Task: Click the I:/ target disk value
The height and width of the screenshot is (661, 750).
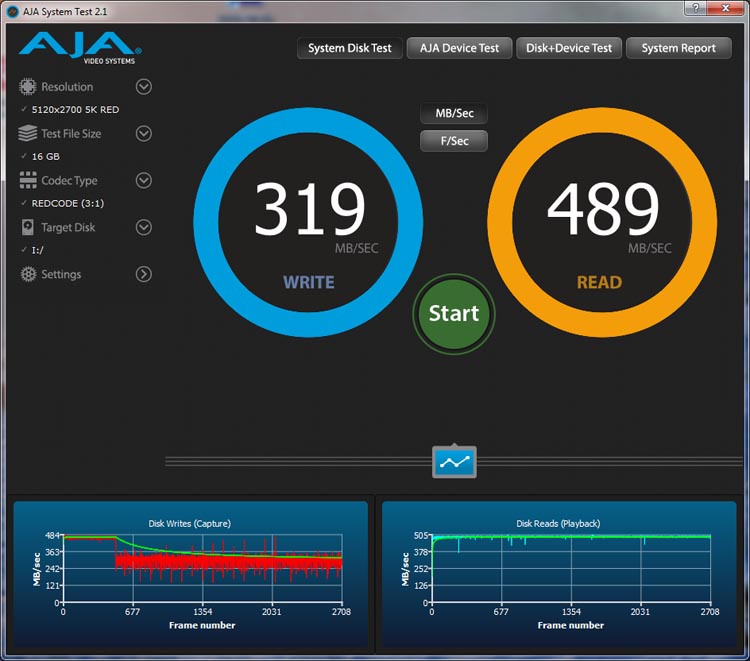Action: point(37,250)
